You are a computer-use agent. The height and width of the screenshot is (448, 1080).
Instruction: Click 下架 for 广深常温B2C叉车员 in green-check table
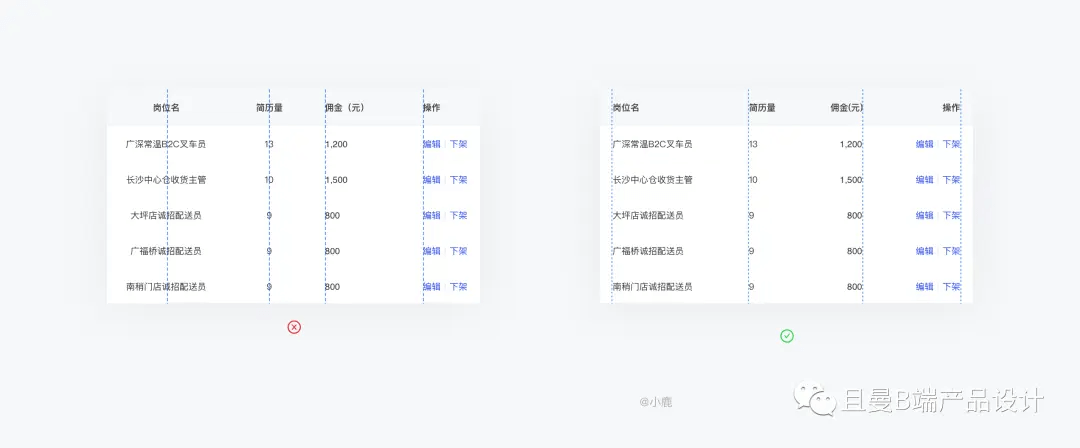pos(952,144)
